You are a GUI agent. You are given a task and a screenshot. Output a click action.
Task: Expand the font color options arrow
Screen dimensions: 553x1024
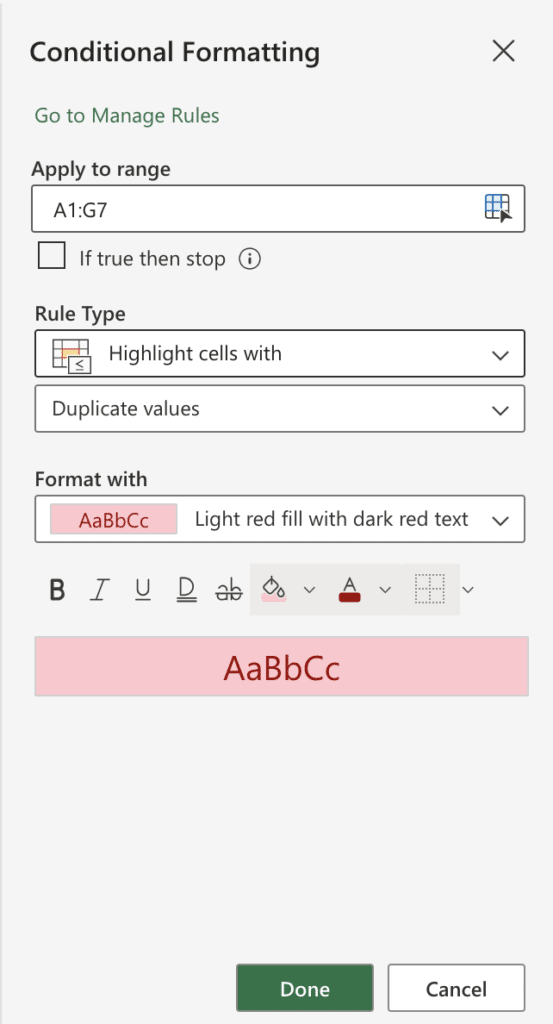(x=385, y=590)
